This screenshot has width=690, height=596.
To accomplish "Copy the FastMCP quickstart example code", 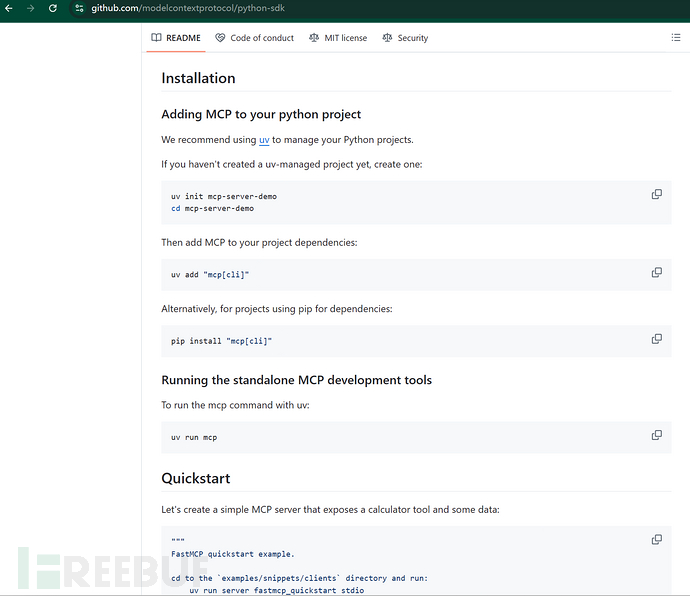I will coord(657,539).
